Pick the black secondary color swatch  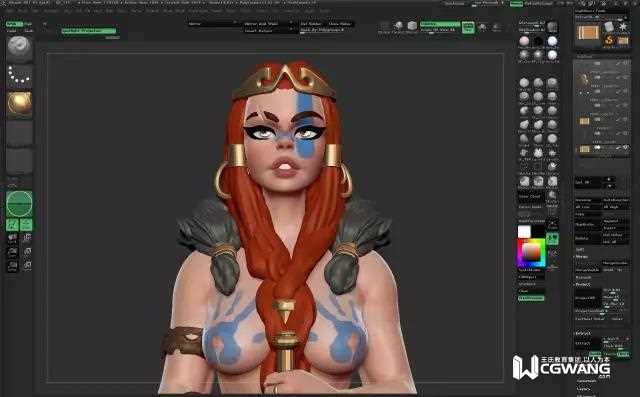pyautogui.click(x=538, y=231)
